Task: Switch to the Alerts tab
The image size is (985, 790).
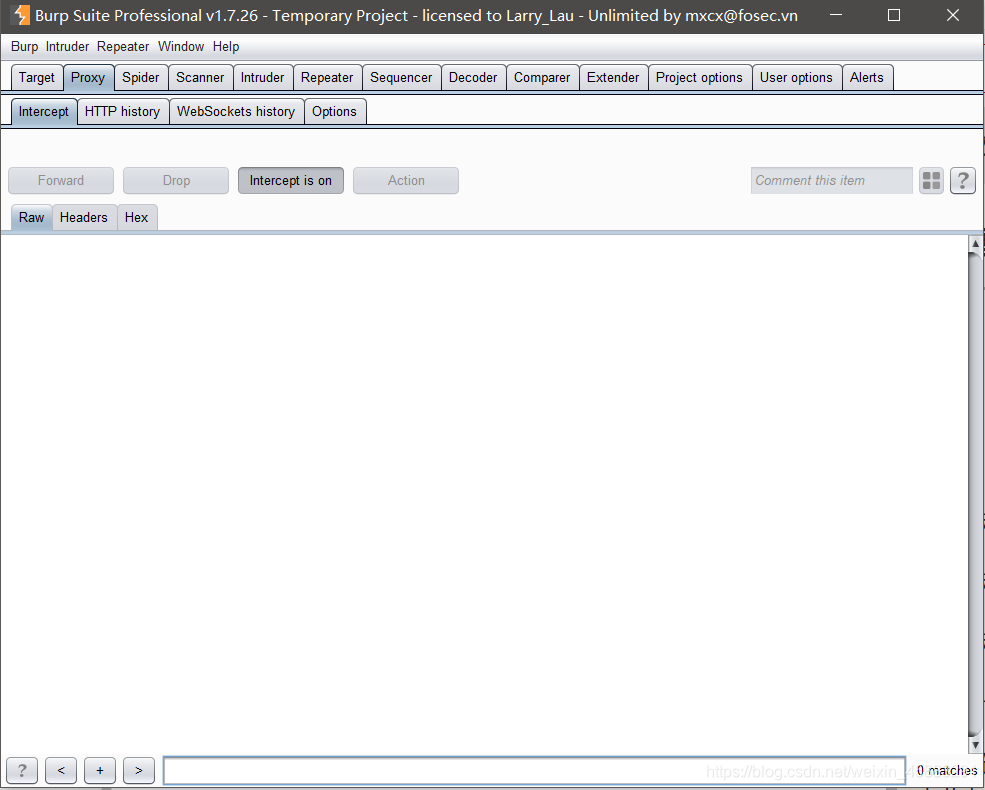Action: pyautogui.click(x=867, y=78)
